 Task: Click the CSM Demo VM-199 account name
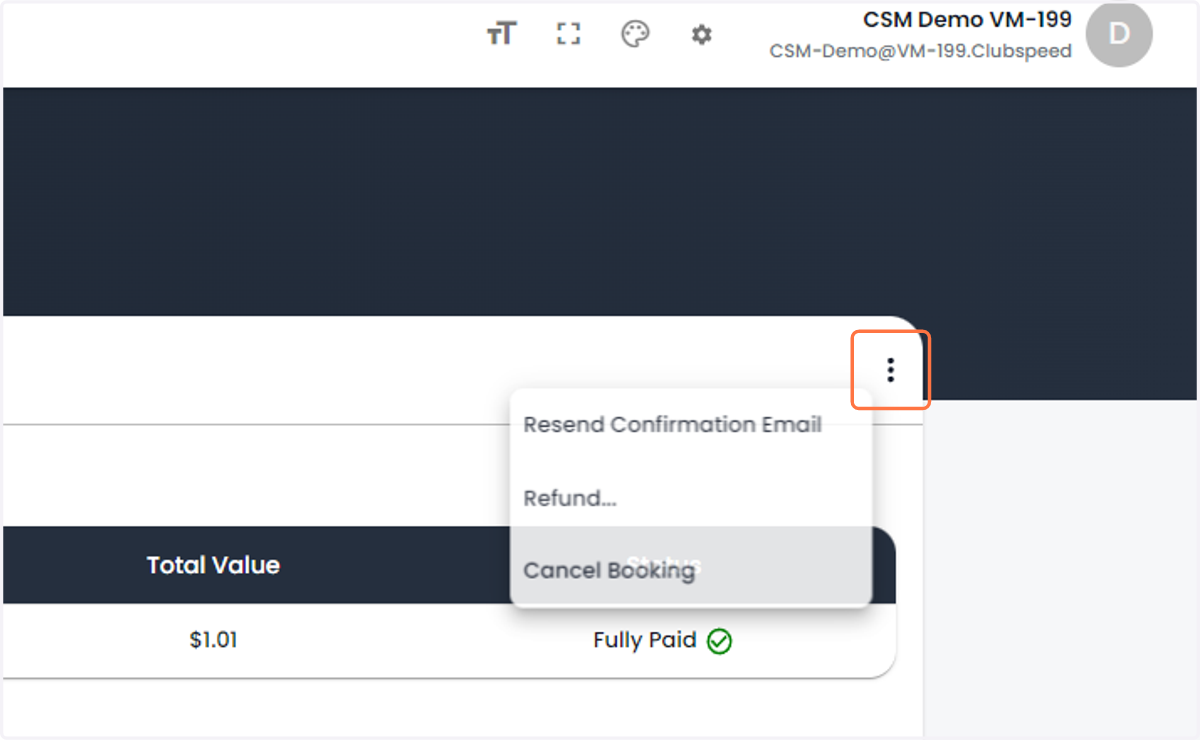point(967,19)
